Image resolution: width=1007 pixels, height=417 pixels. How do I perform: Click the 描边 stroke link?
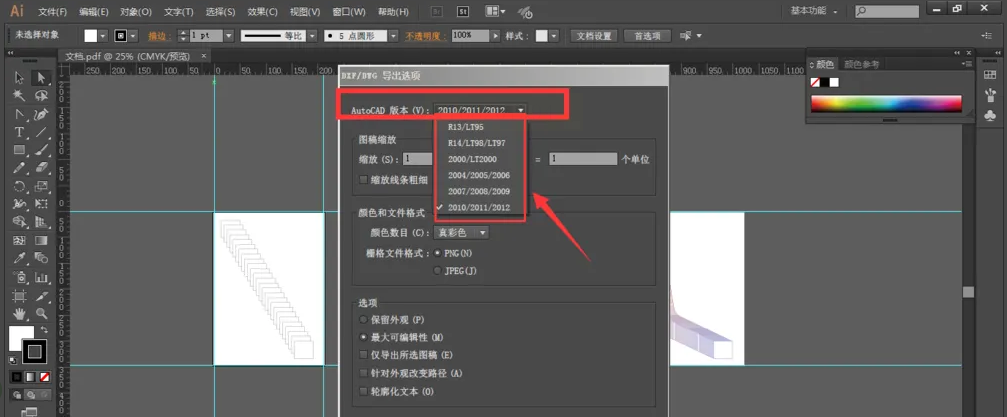click(161, 36)
